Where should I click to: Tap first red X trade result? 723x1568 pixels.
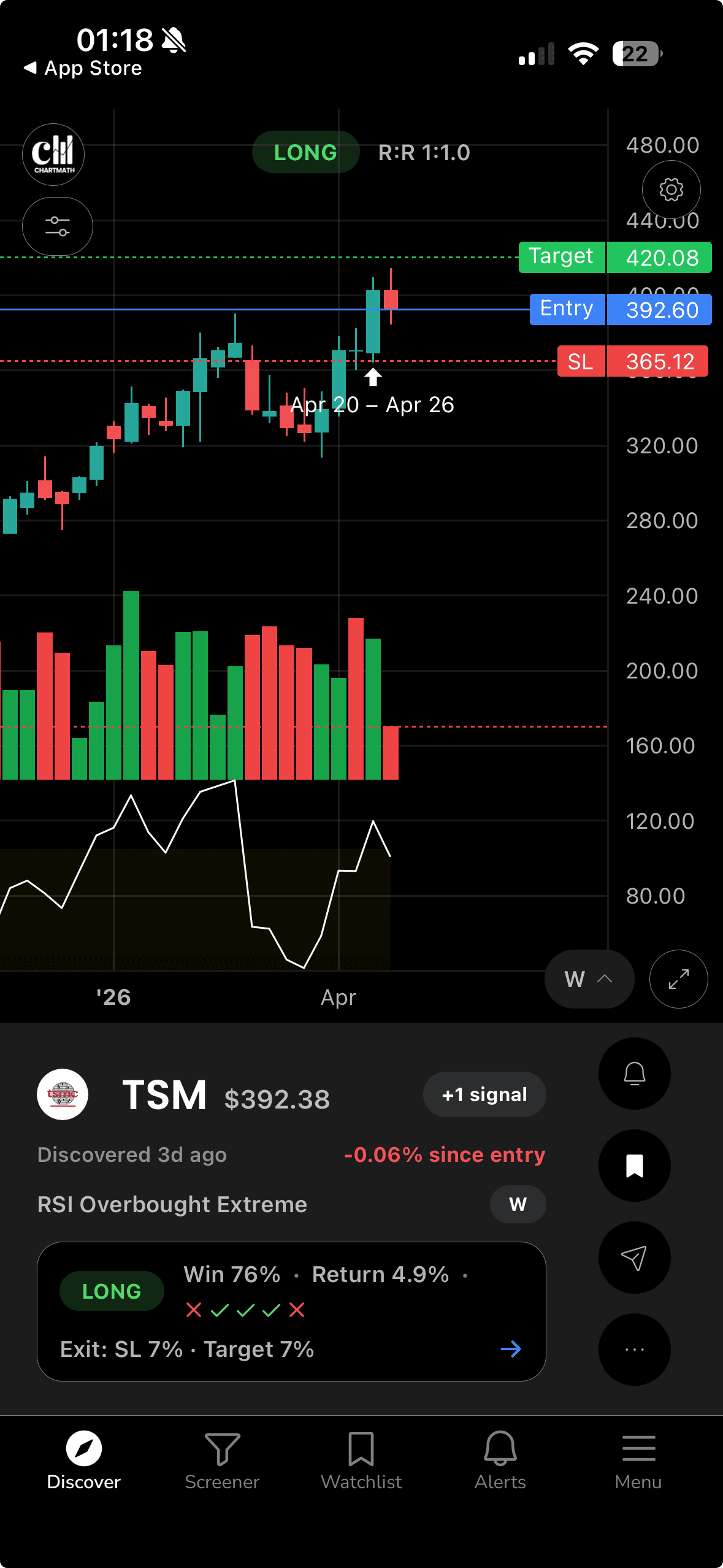pyautogui.click(x=194, y=1310)
